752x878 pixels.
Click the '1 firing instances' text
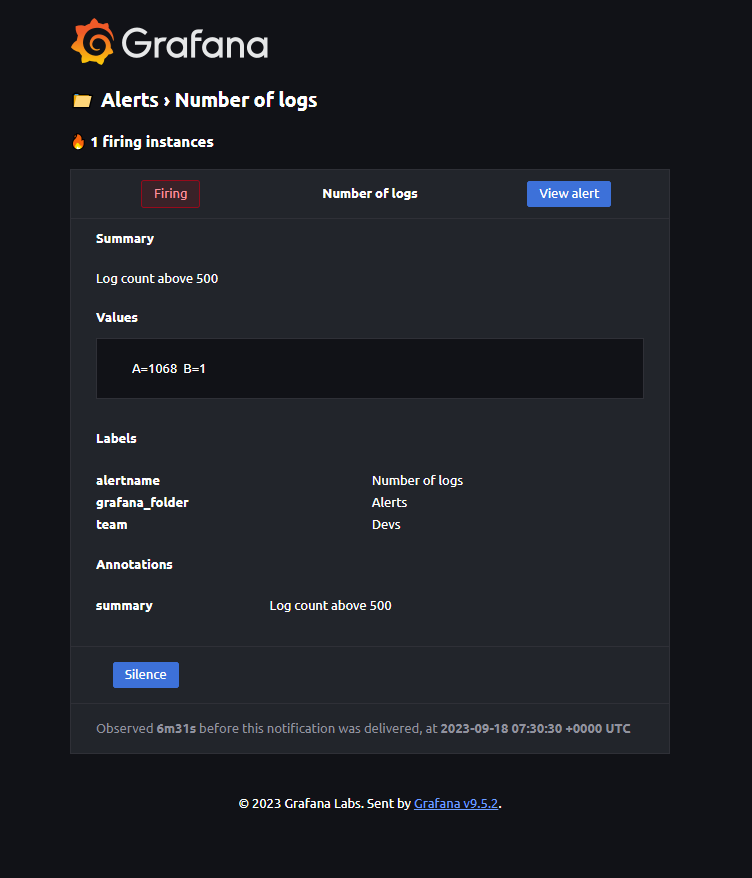[x=152, y=142]
